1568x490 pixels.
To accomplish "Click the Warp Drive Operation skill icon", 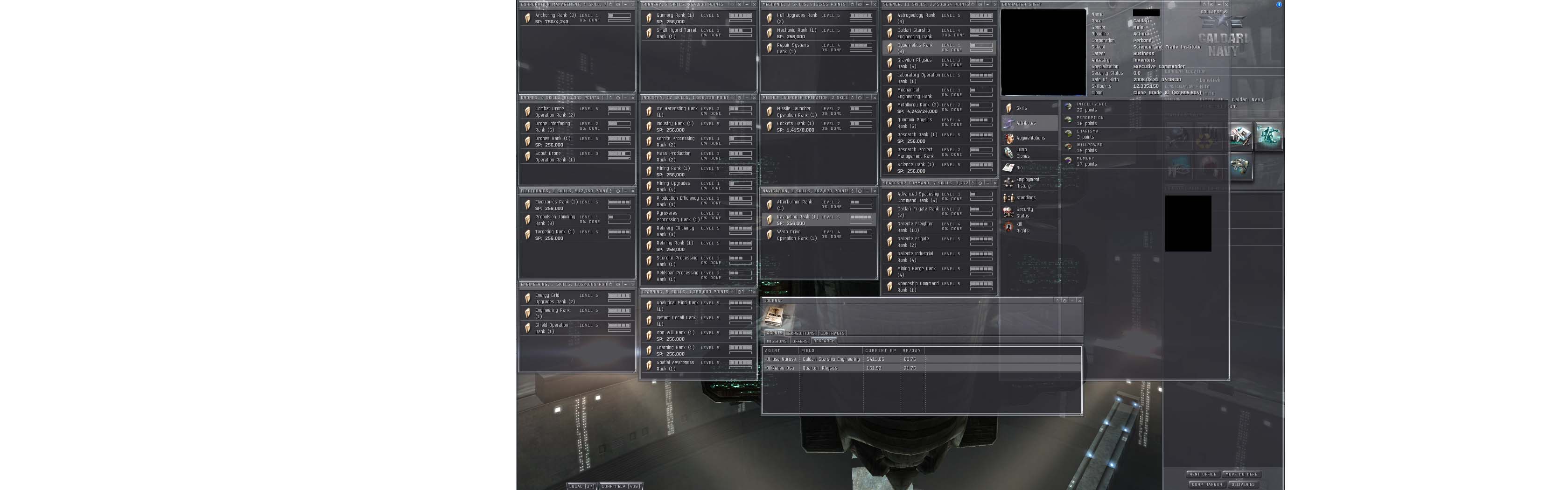I will (770, 235).
